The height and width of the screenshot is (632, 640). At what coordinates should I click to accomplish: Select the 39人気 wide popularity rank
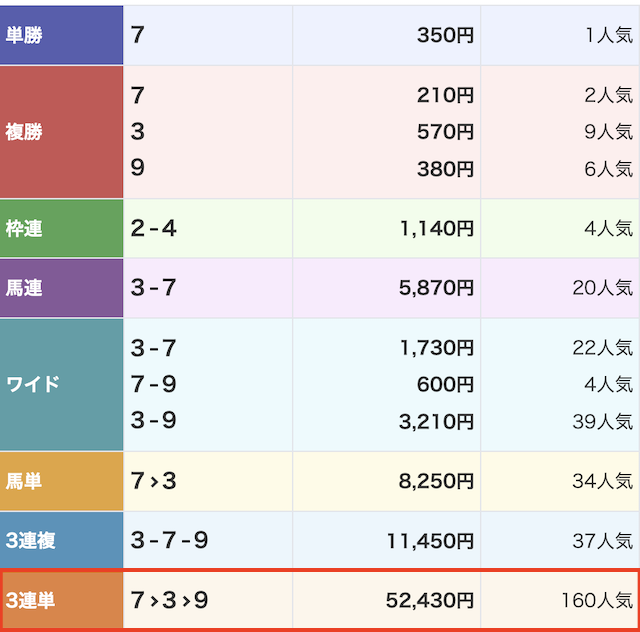pos(602,421)
